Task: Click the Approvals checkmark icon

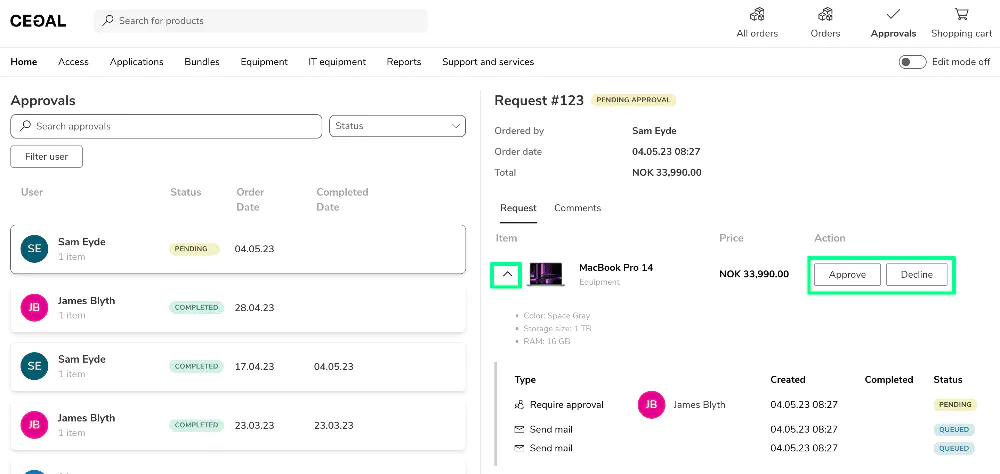Action: click(893, 14)
